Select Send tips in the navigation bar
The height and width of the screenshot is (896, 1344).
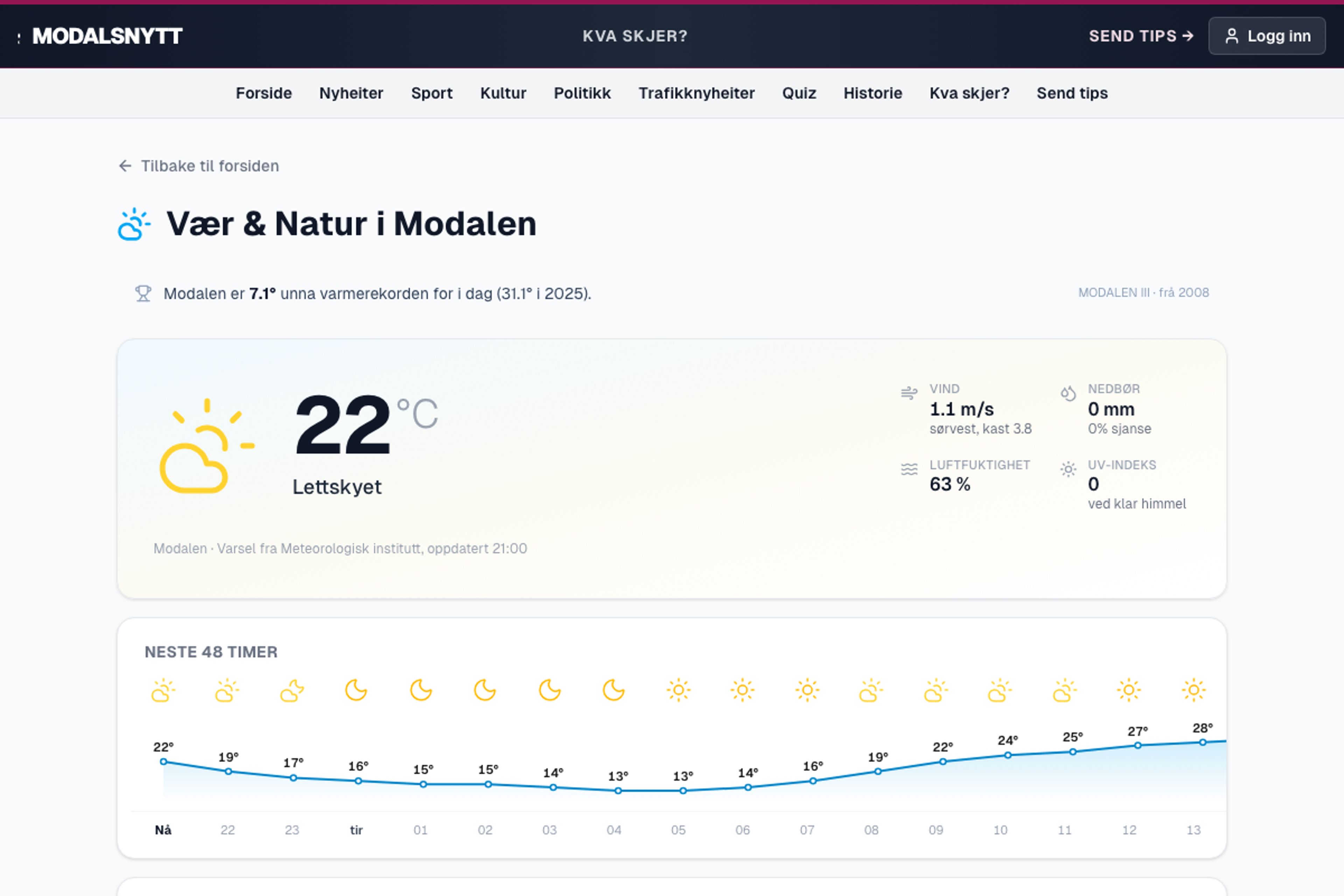pos(1072,93)
